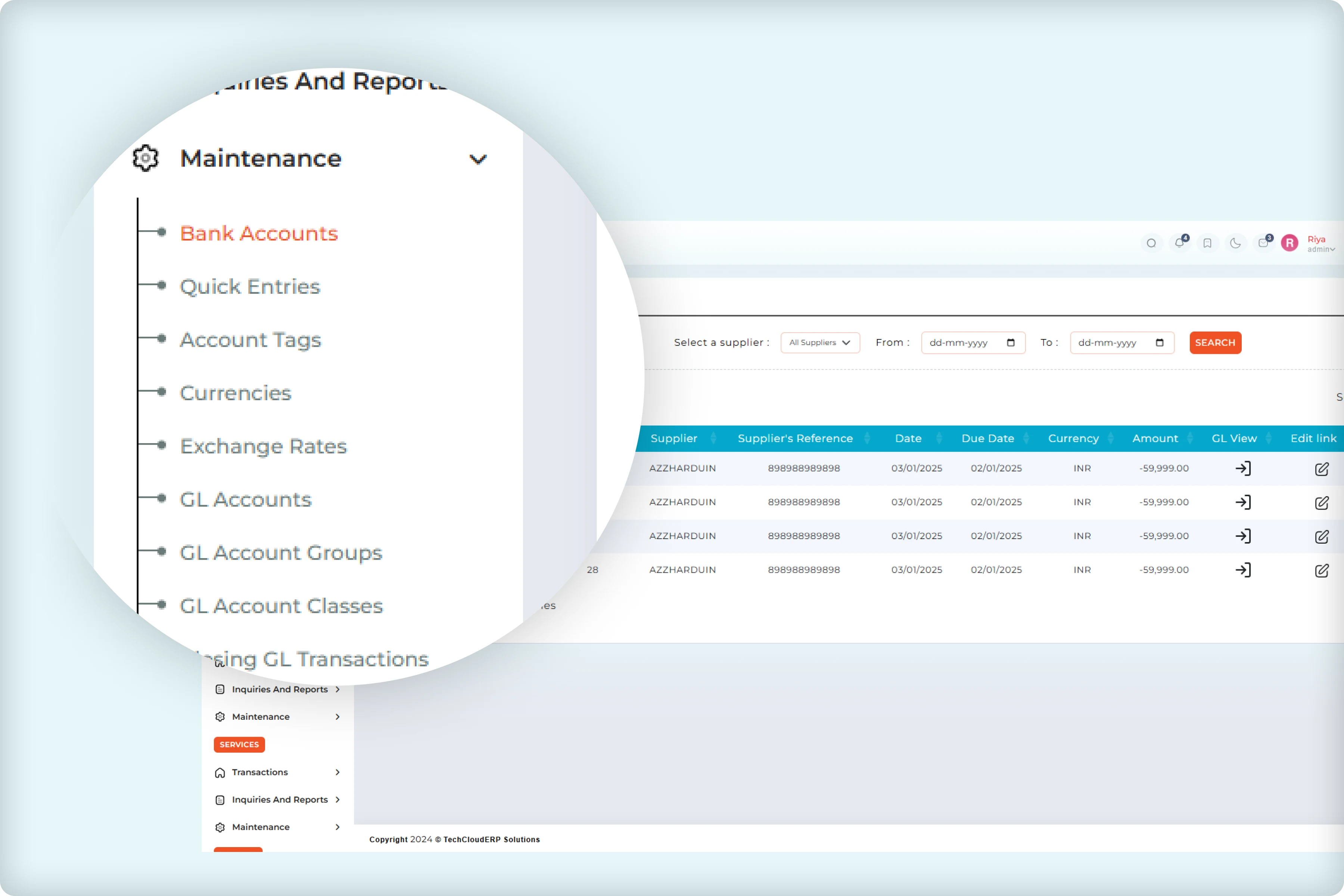Viewport: 1344px width, 896px height.
Task: Open the mail inbox icon
Action: [x=1263, y=243]
